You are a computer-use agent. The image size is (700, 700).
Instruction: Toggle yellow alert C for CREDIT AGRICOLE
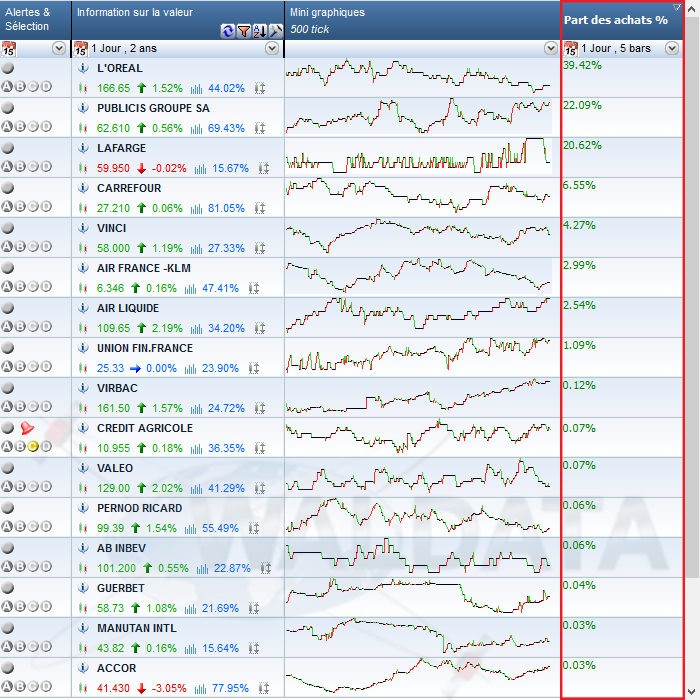[33, 446]
